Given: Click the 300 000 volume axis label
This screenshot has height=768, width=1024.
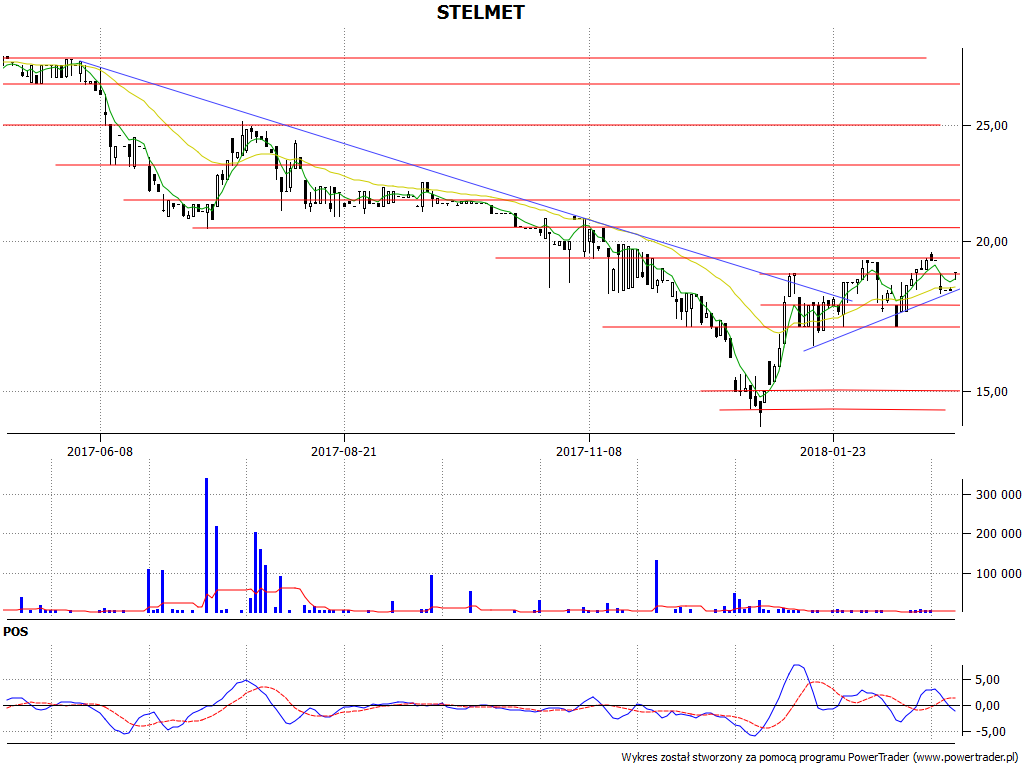Looking at the screenshot, I should coord(999,495).
